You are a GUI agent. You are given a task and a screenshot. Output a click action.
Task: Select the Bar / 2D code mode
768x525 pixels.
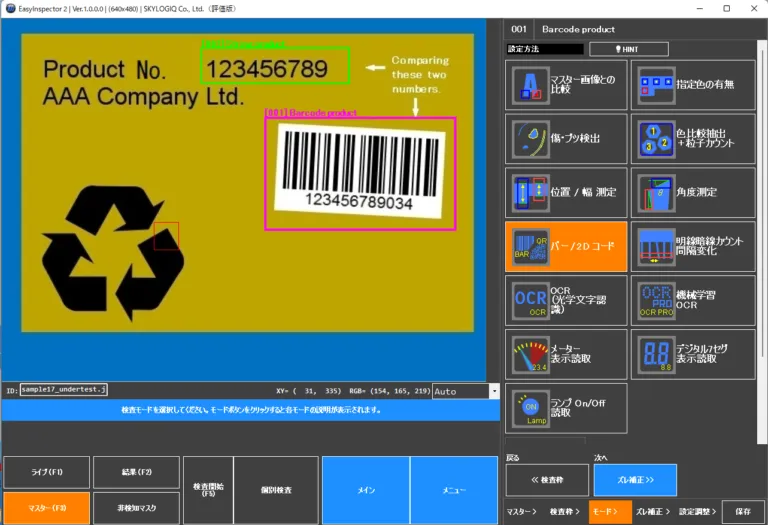[566, 246]
